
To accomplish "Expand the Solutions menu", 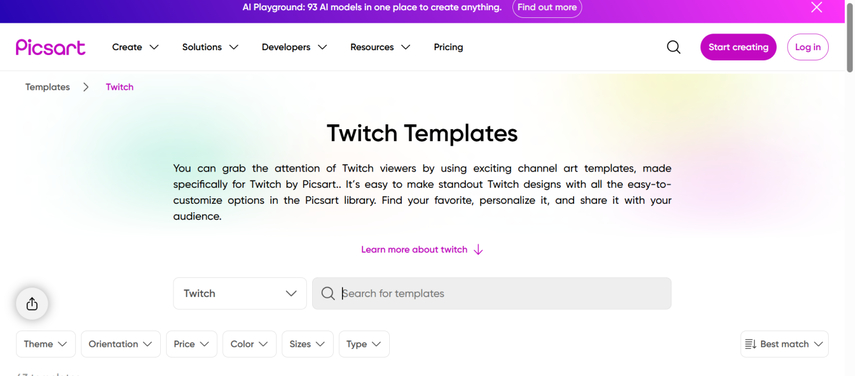I will pos(210,47).
